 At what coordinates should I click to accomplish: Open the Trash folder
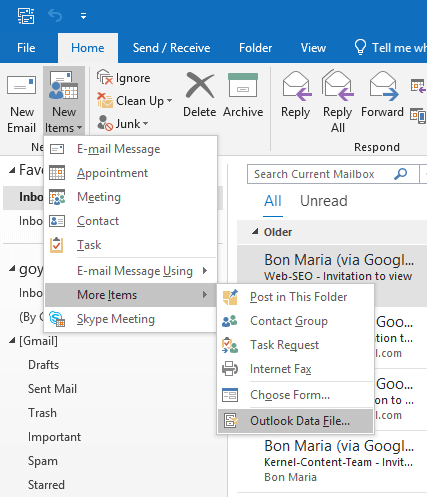pyautogui.click(x=42, y=413)
